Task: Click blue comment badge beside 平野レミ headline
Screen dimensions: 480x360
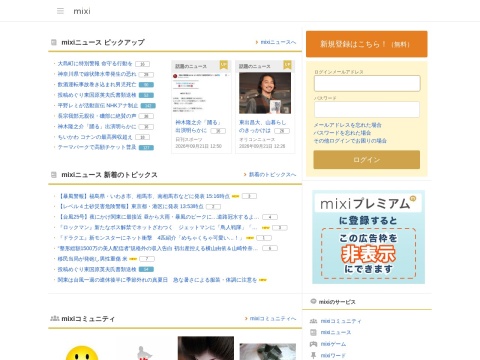Action: [x=148, y=106]
